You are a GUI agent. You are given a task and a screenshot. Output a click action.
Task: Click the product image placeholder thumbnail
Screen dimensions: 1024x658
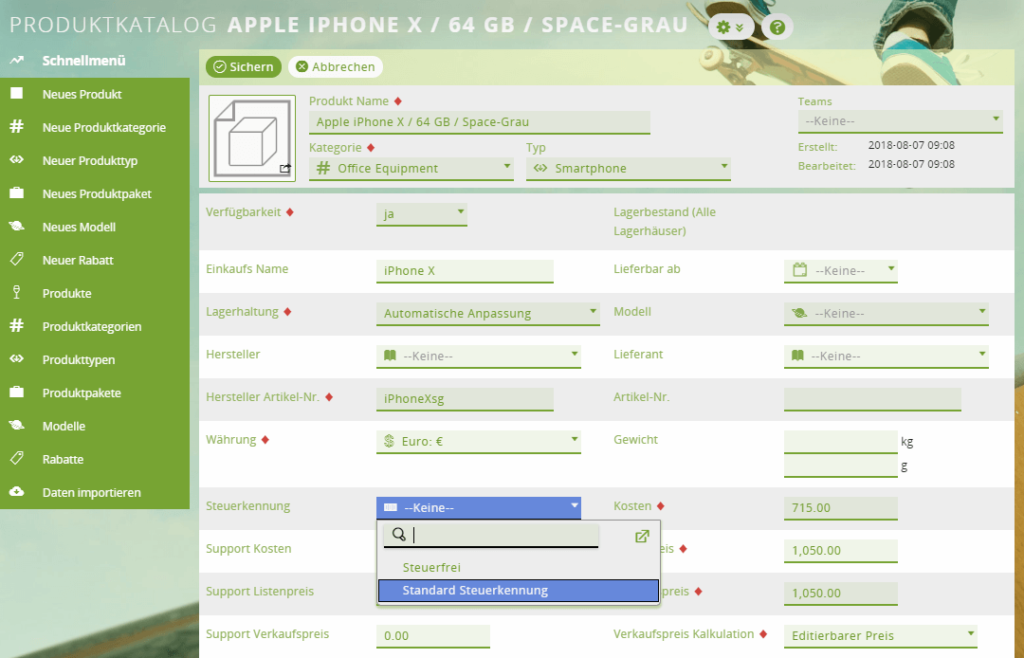tap(252, 138)
